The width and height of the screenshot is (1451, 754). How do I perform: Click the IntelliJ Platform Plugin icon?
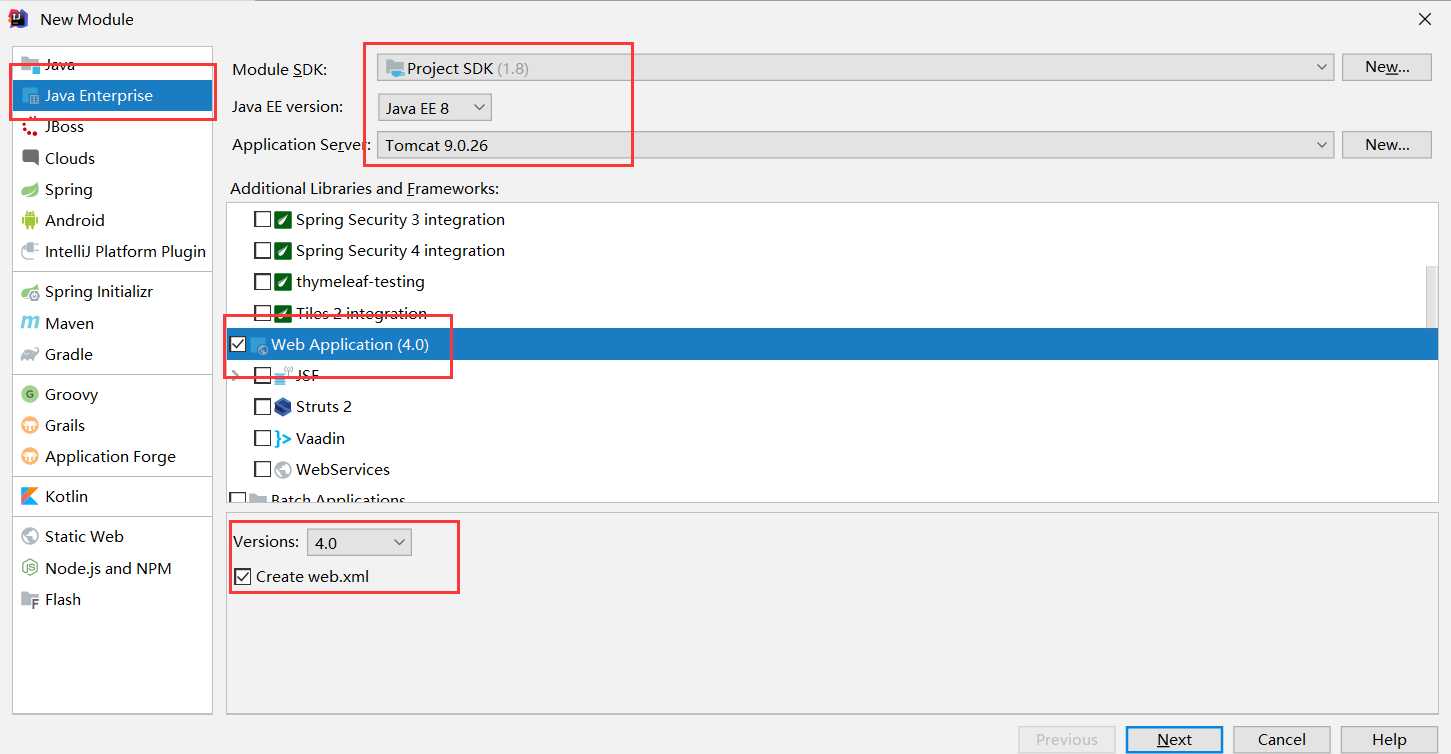click(30, 252)
